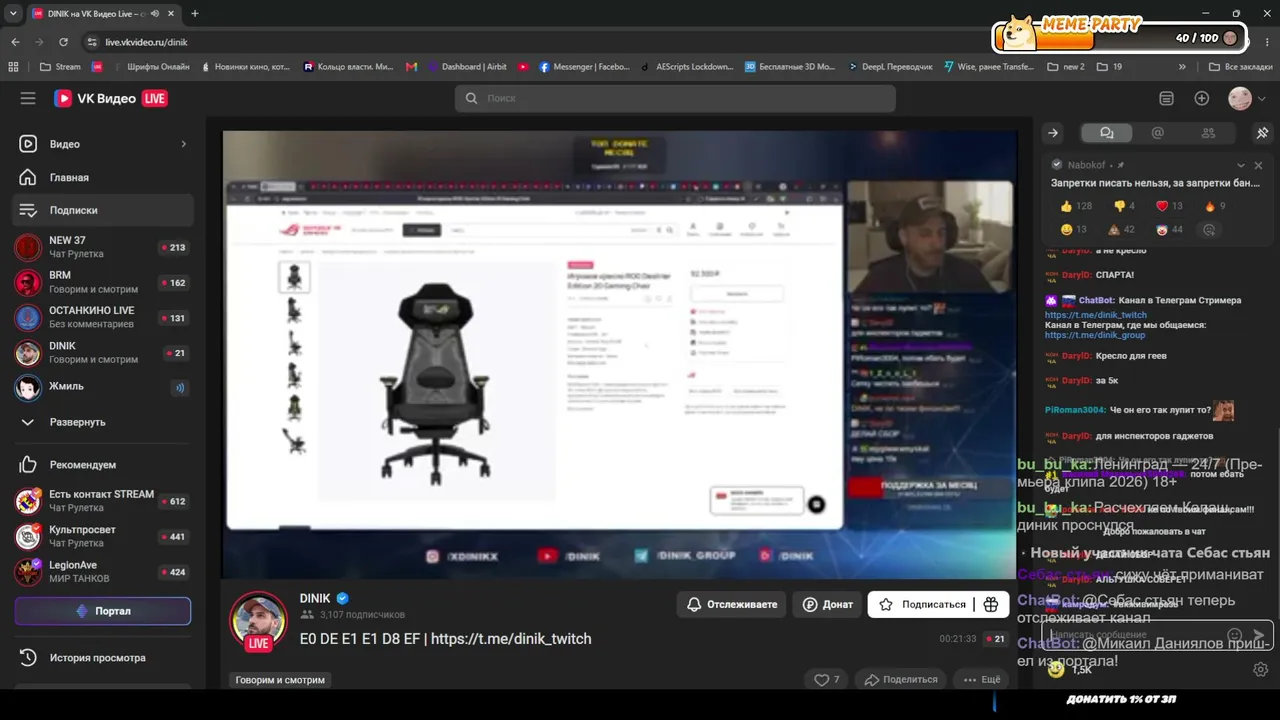Screen dimensions: 1280x720
Task: Open the browser tab search dropdown
Action: 13,14
